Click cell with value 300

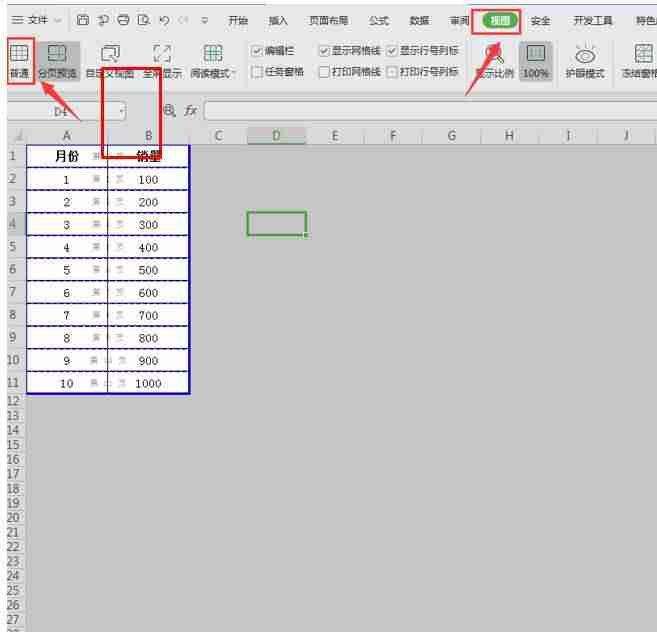[148, 225]
